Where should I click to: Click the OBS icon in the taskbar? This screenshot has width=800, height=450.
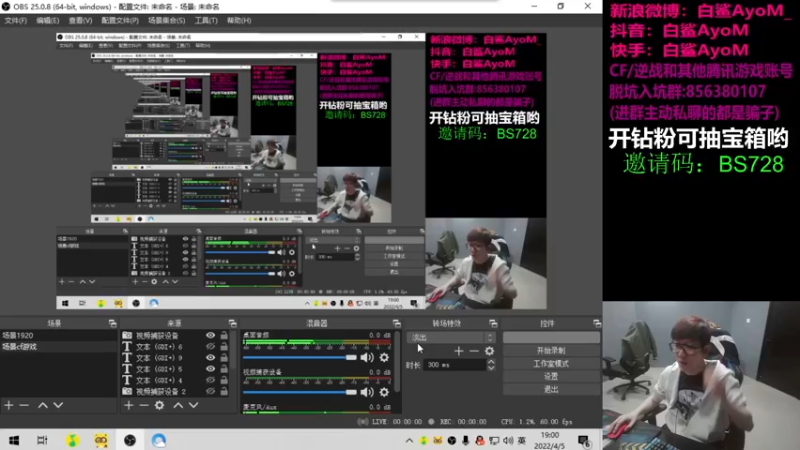(130, 440)
